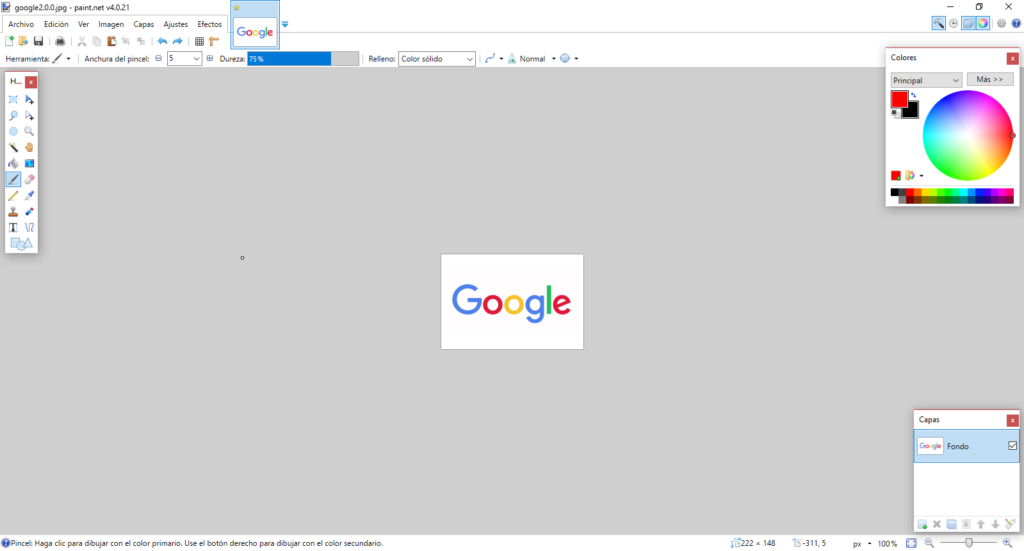Select the Ellipse Select tool
The image size is (1024, 551).
(13, 131)
